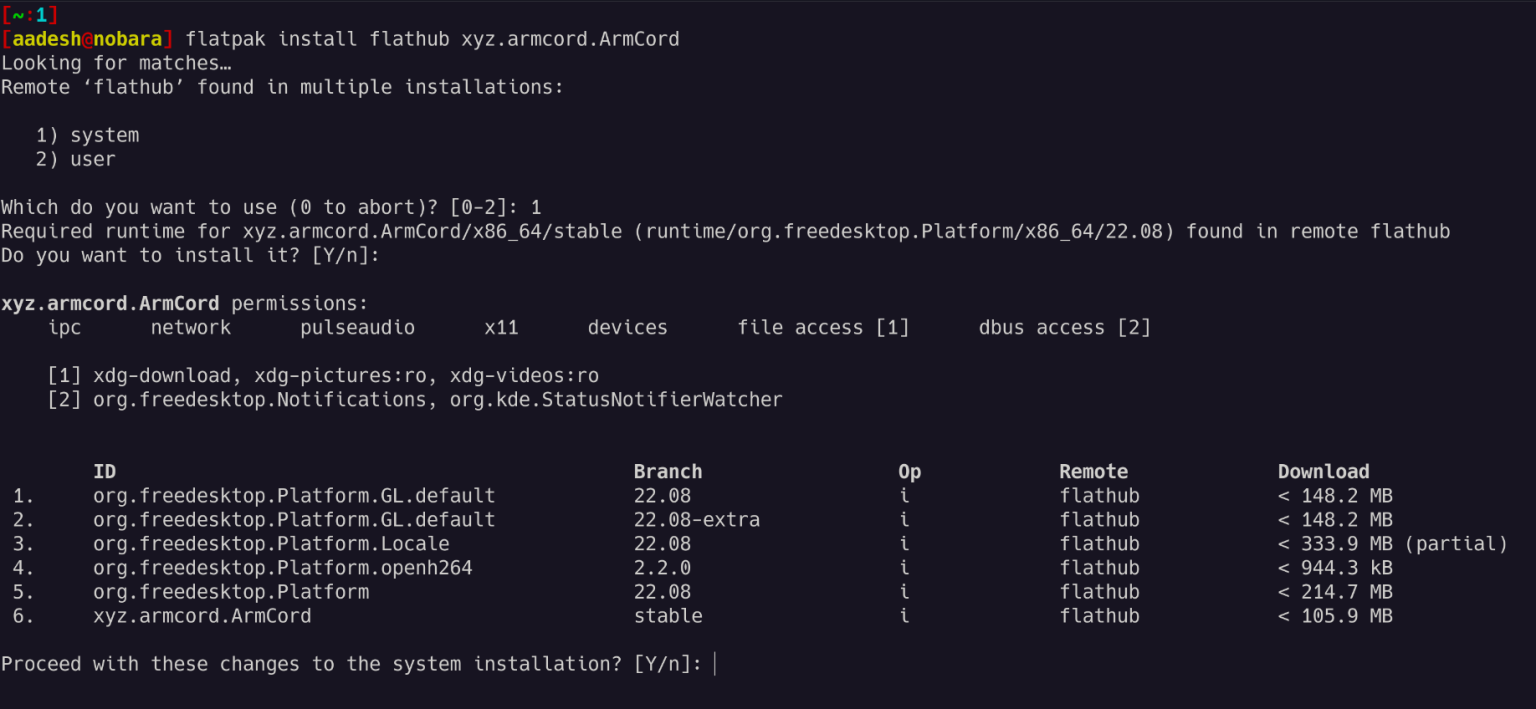The width and height of the screenshot is (1536, 709).
Task: Select the stable branch label for ArmCord
Action: (668, 615)
